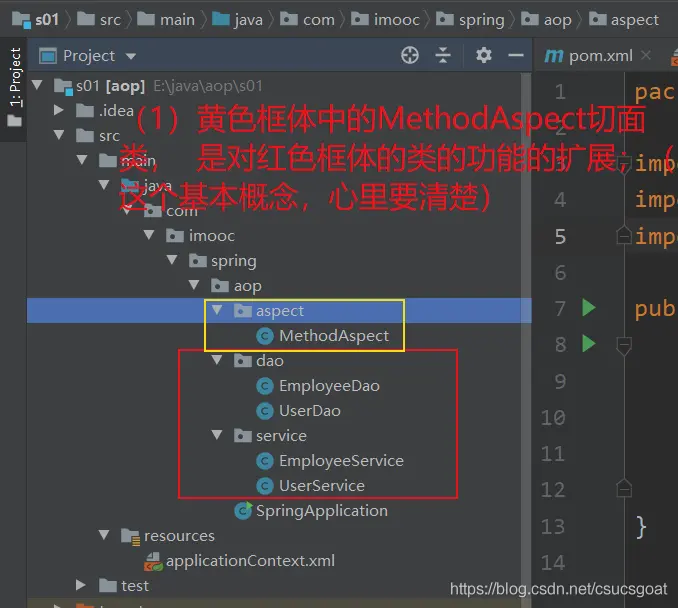Select the s01 [aop] project root

(x=99, y=86)
